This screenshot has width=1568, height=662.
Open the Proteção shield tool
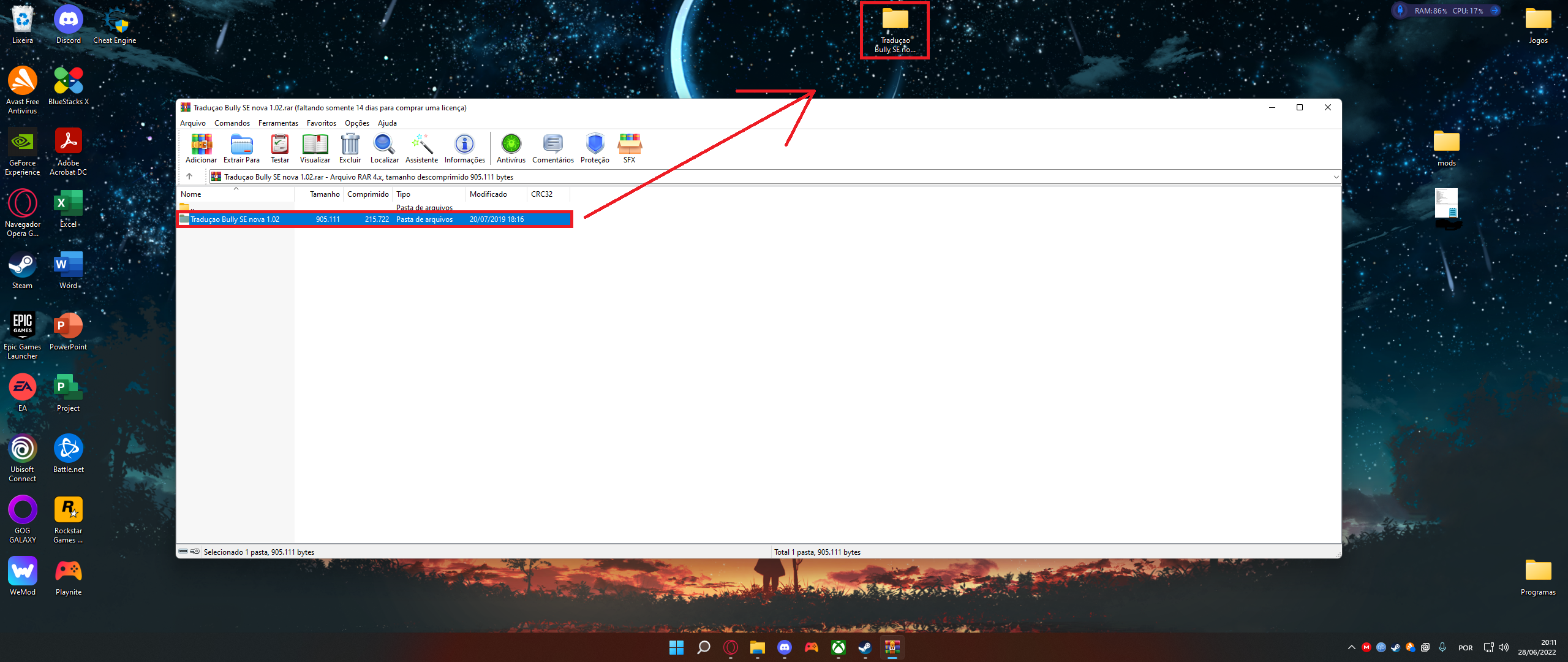tap(595, 148)
